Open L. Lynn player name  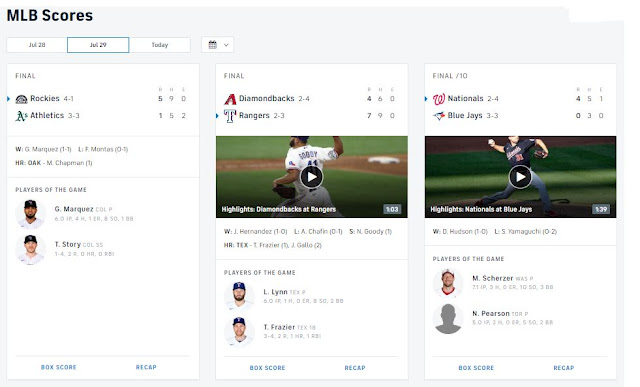pyautogui.click(x=276, y=292)
